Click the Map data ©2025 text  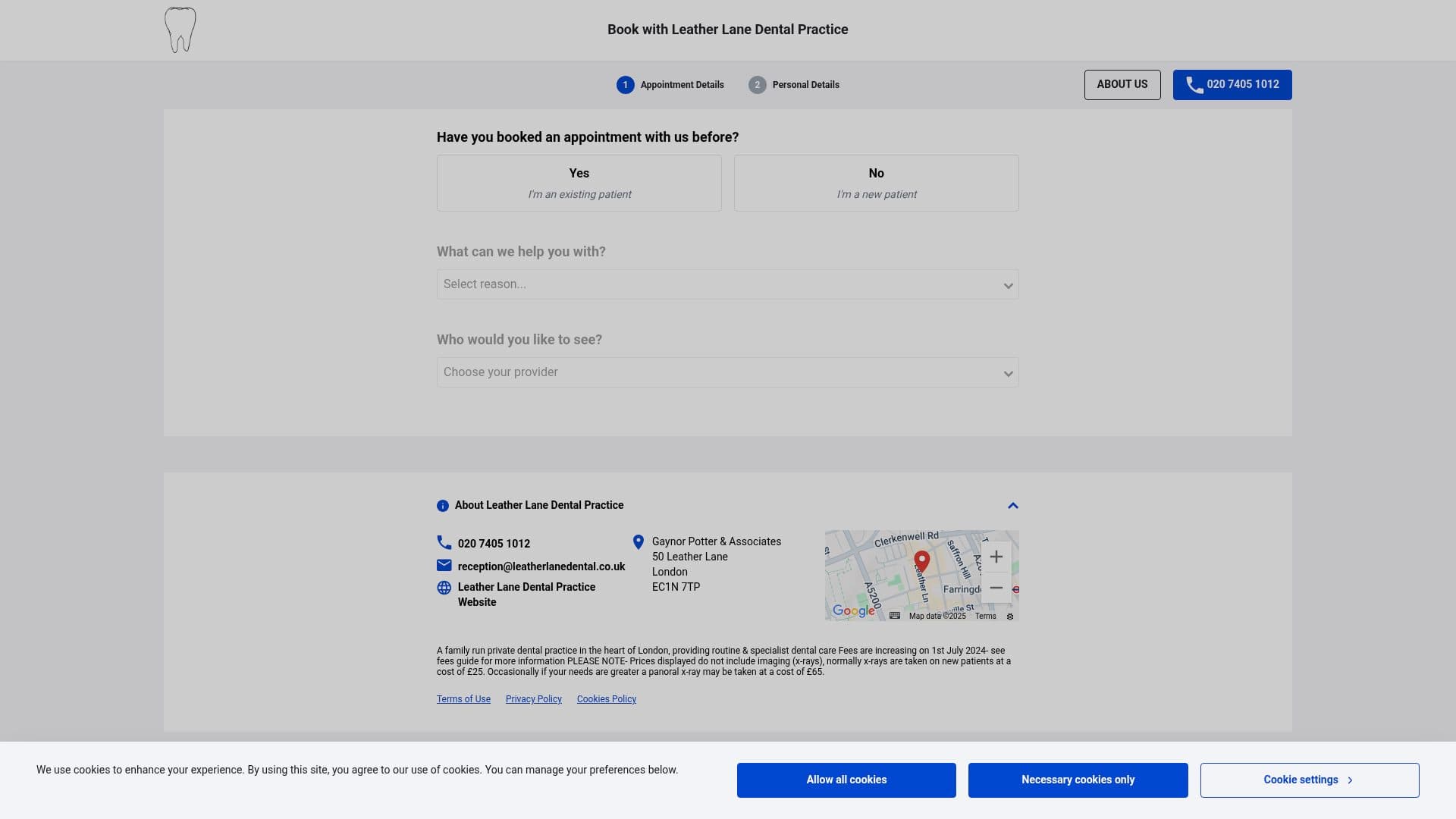[x=937, y=616]
